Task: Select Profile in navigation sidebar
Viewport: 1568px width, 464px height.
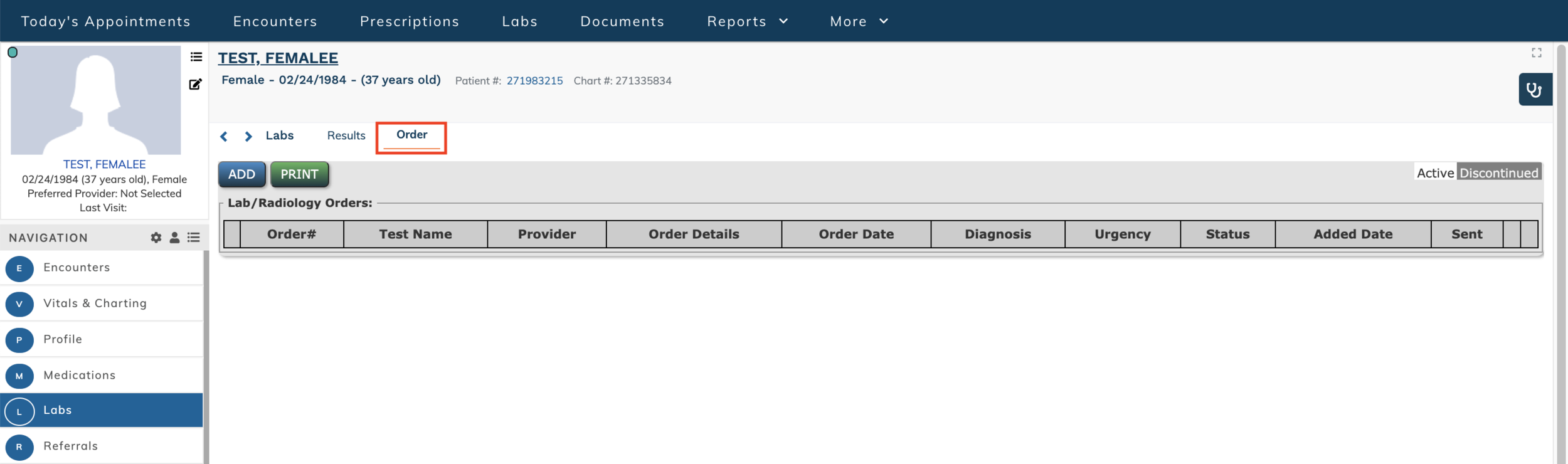Action: tap(102, 339)
